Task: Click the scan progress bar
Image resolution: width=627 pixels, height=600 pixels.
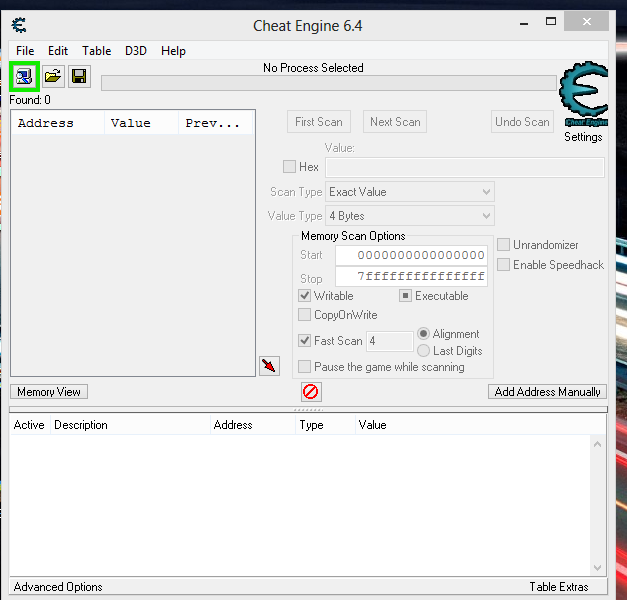Action: point(329,83)
